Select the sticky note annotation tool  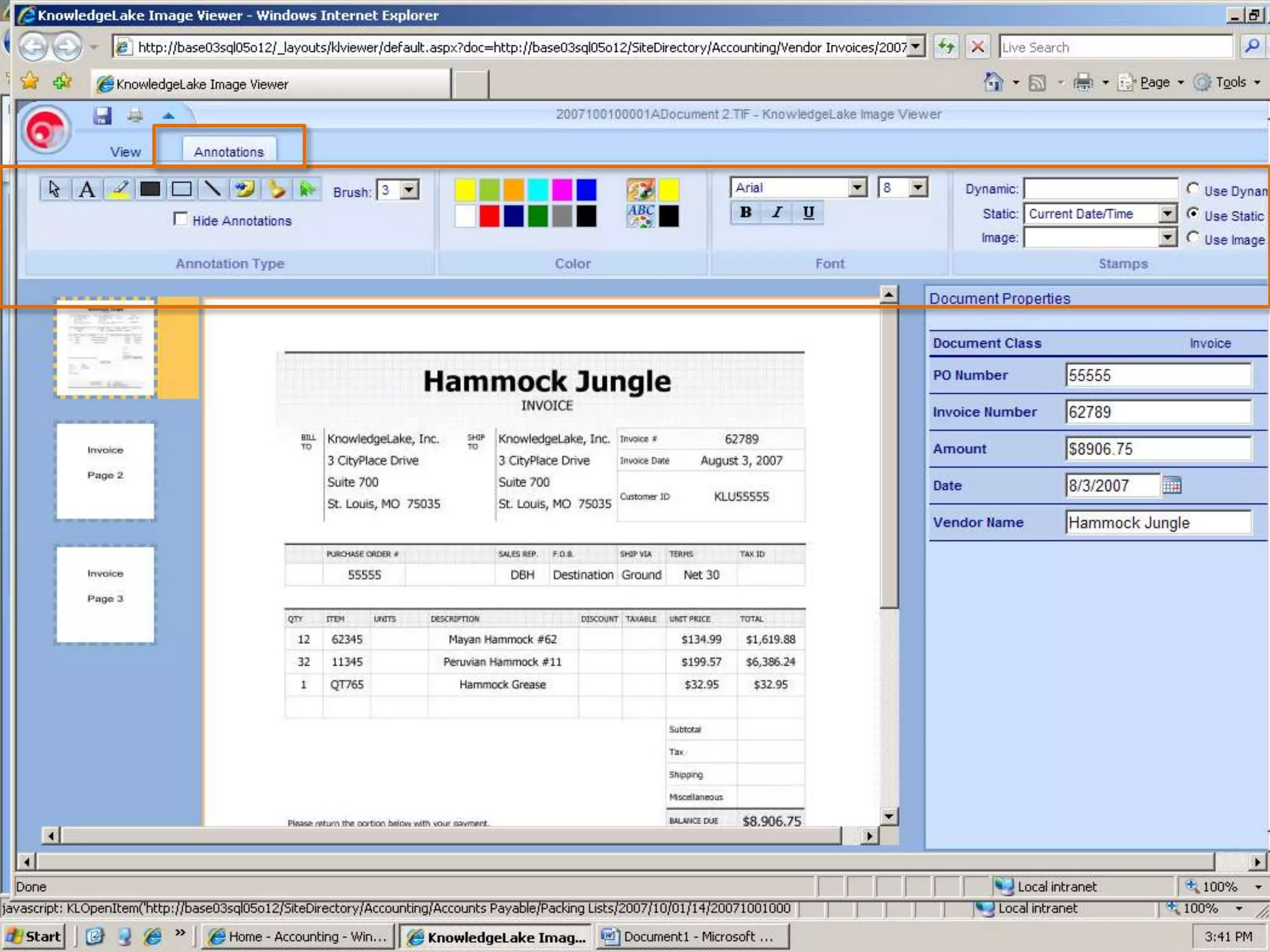[244, 189]
